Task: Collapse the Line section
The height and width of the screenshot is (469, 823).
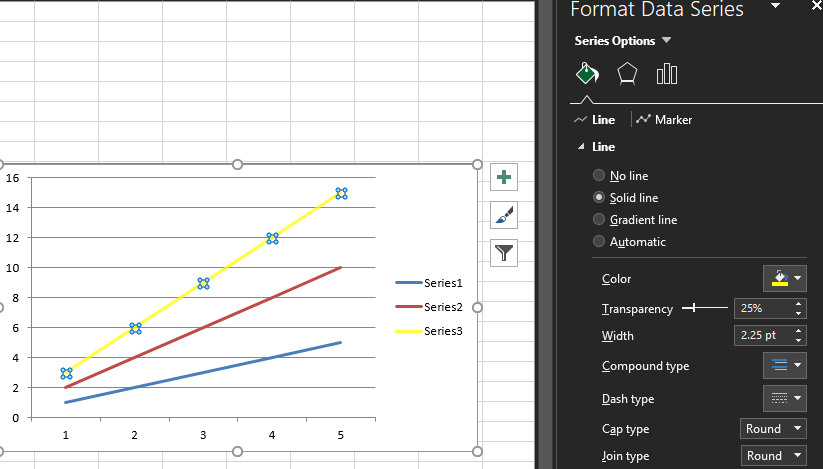Action: click(581, 147)
